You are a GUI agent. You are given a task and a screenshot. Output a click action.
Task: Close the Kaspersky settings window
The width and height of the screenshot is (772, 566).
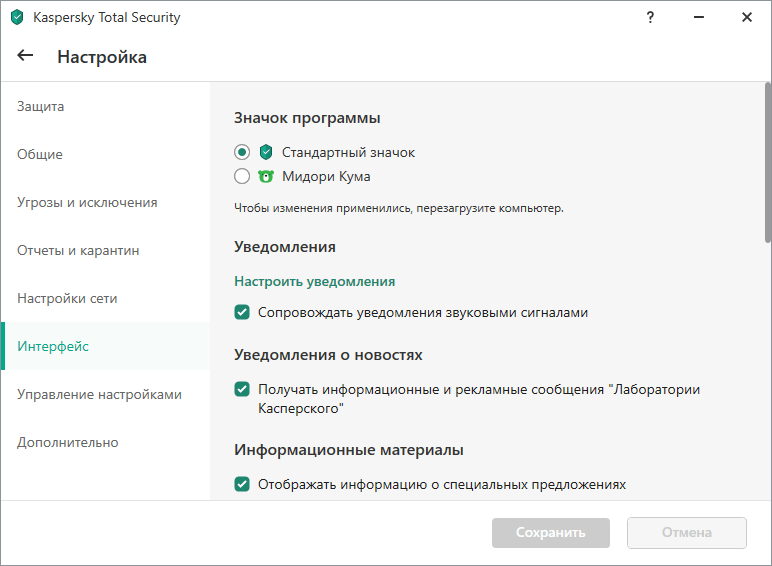747,17
